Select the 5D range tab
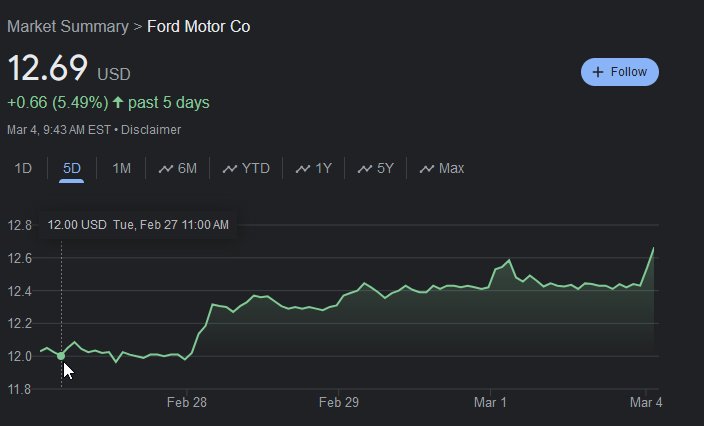 [71, 168]
